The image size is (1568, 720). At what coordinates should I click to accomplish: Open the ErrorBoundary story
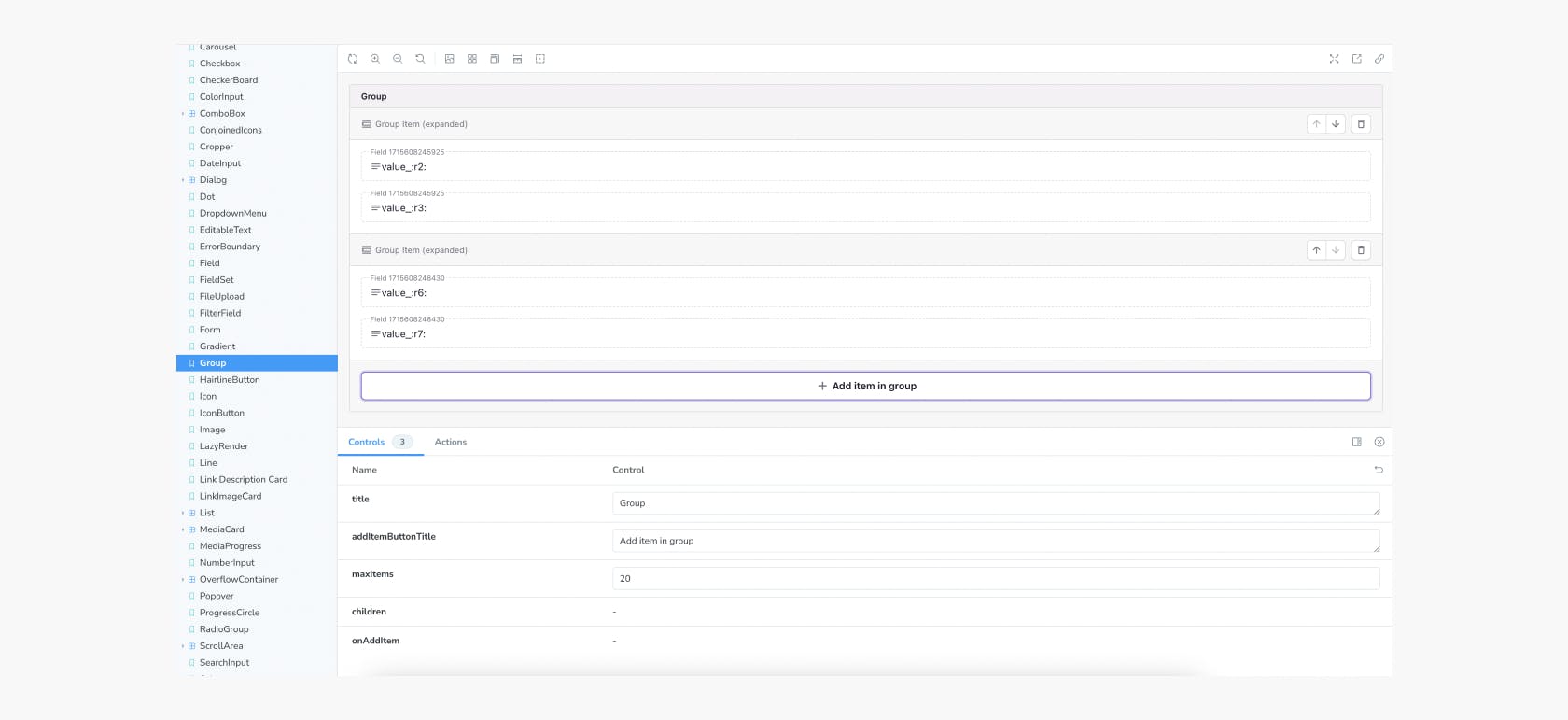(230, 247)
